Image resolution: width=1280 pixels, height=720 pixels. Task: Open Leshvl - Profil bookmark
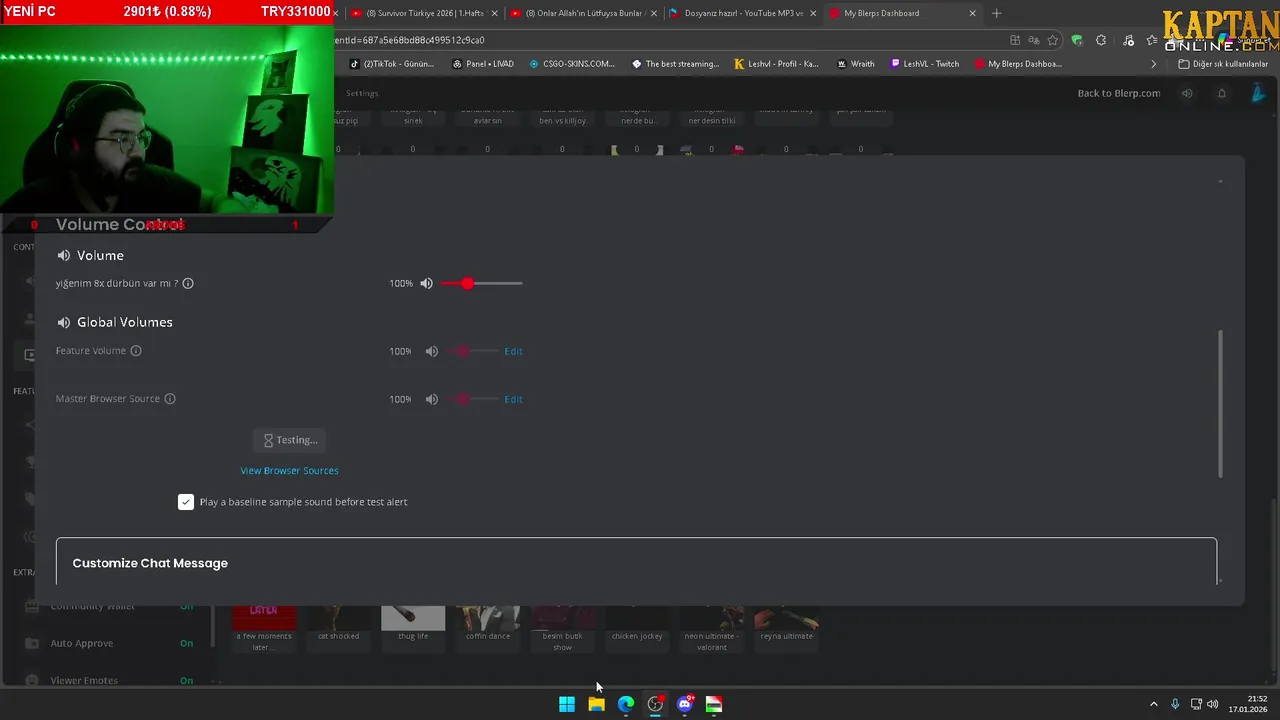[776, 64]
